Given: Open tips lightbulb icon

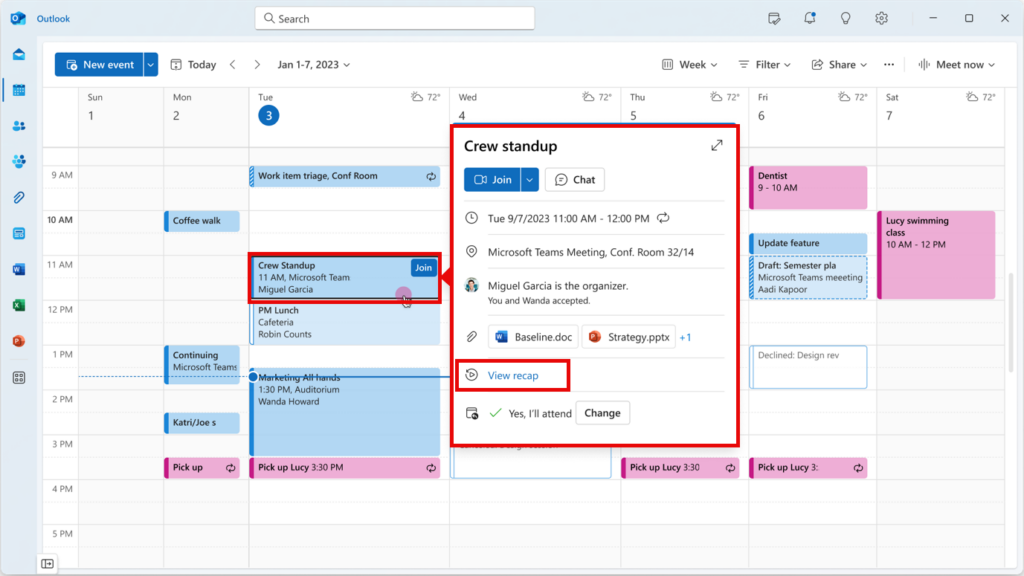Looking at the screenshot, I should coord(846,18).
